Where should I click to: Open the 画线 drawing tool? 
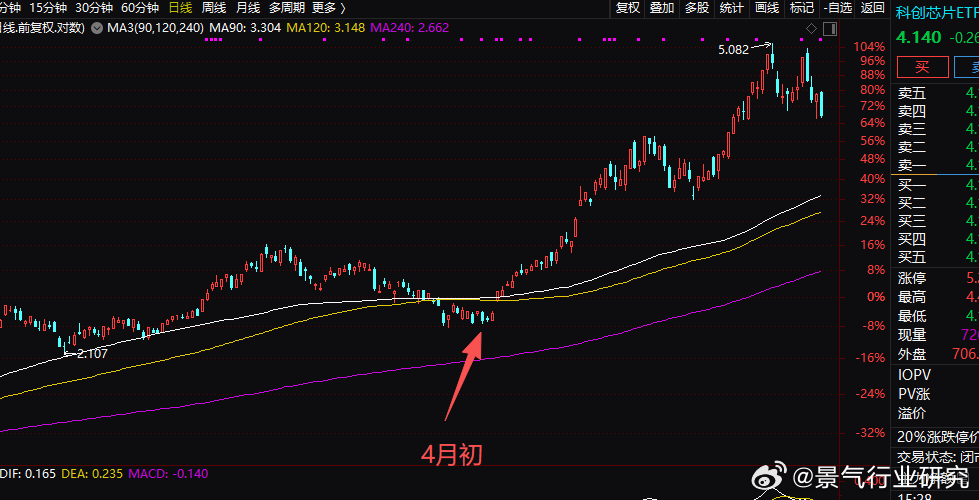click(x=767, y=8)
